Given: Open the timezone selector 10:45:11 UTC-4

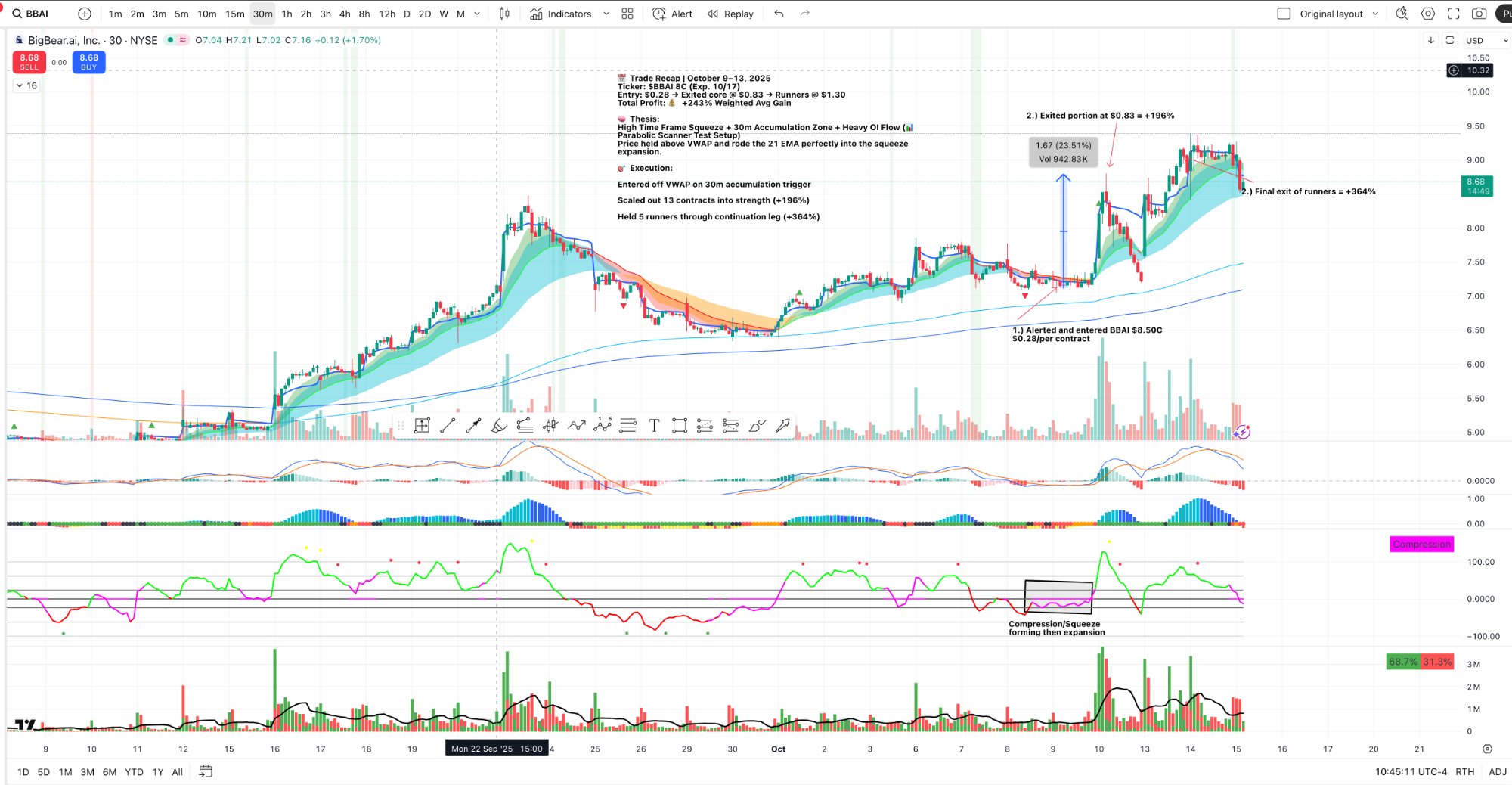Looking at the screenshot, I should click(x=1411, y=772).
